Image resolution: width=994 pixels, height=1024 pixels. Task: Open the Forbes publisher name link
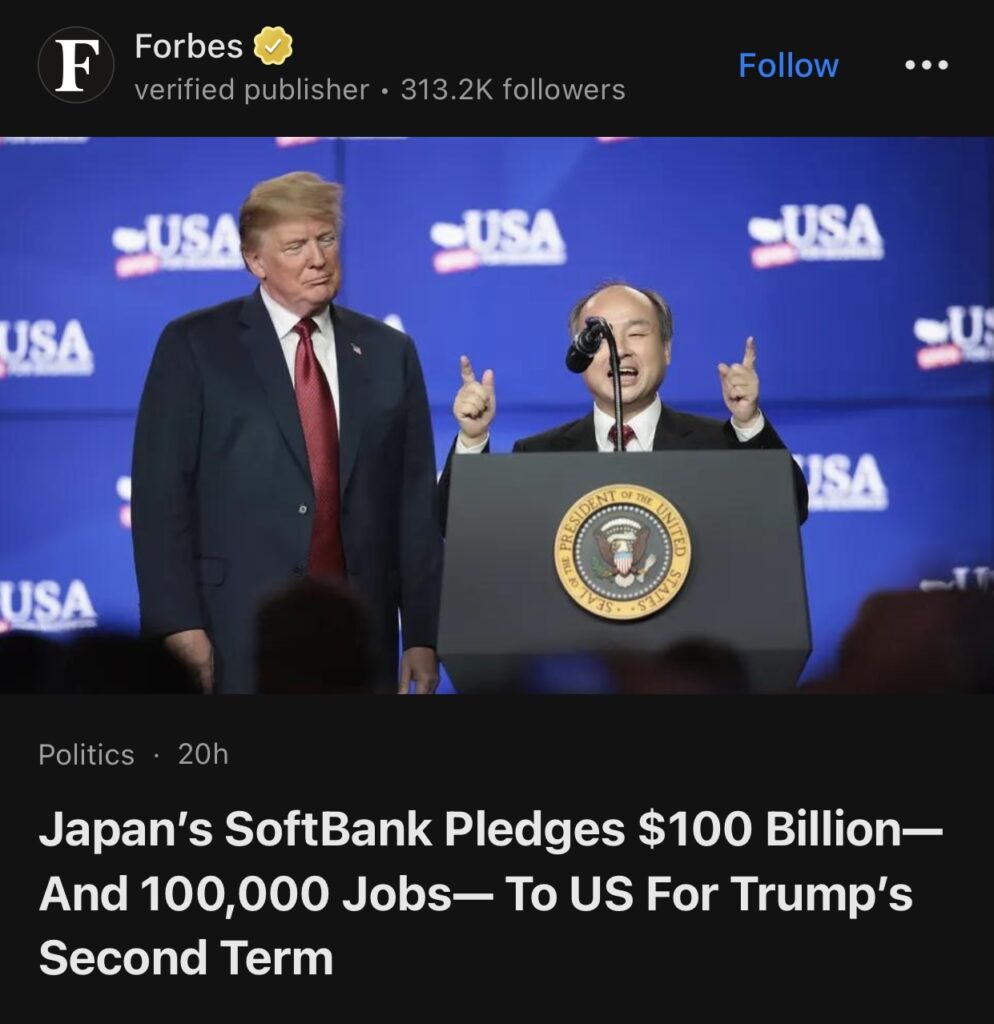189,46
